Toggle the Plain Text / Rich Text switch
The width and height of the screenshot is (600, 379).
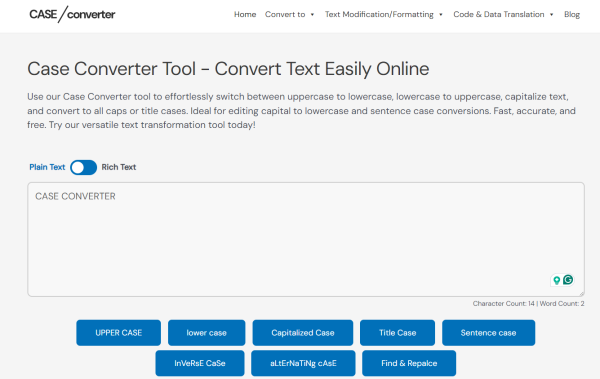[83, 167]
